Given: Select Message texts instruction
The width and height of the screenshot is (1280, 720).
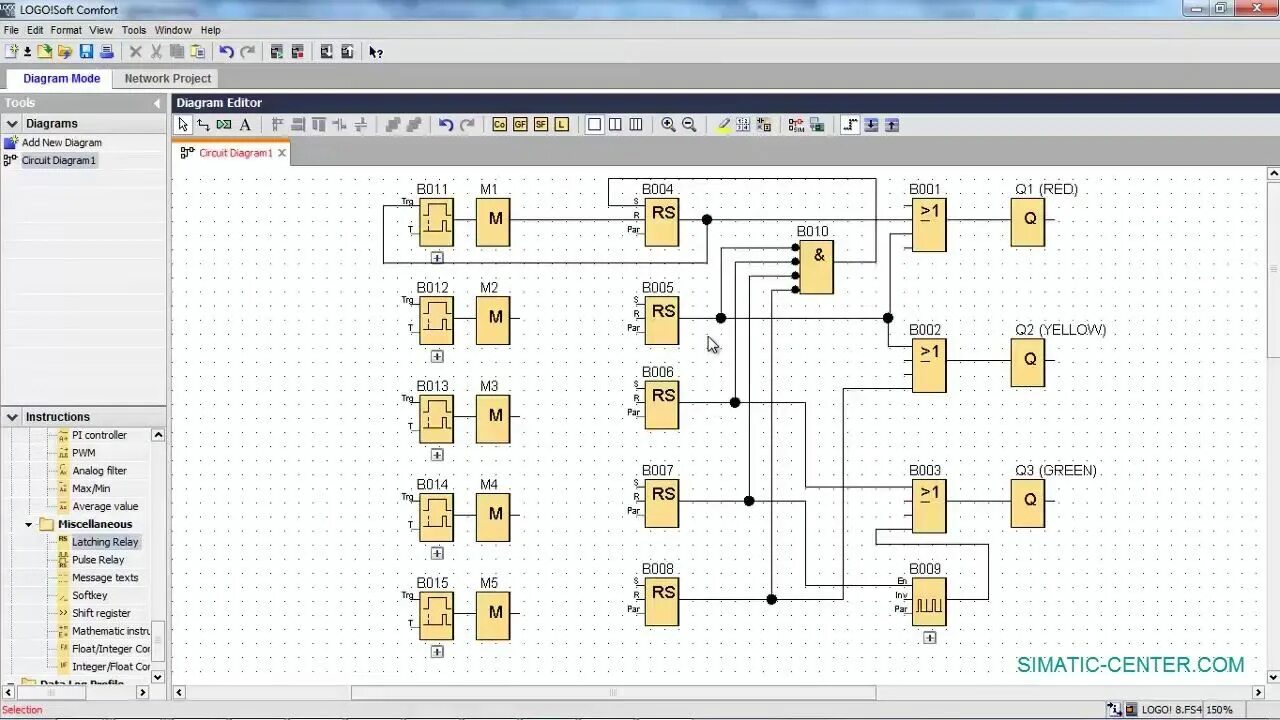Looking at the screenshot, I should (105, 578).
